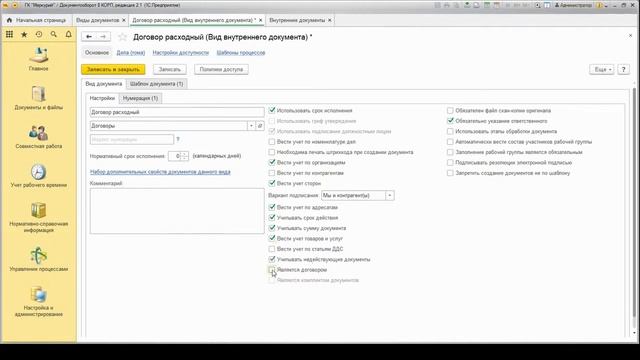Click Политики доступа button
The height and width of the screenshot is (360, 640).
(x=221, y=69)
